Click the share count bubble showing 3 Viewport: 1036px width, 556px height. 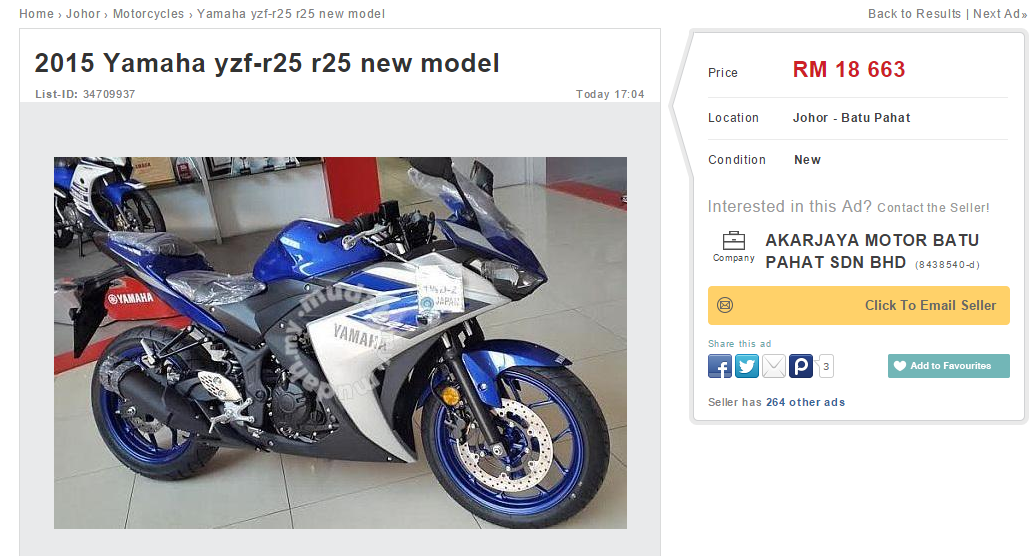click(x=826, y=366)
